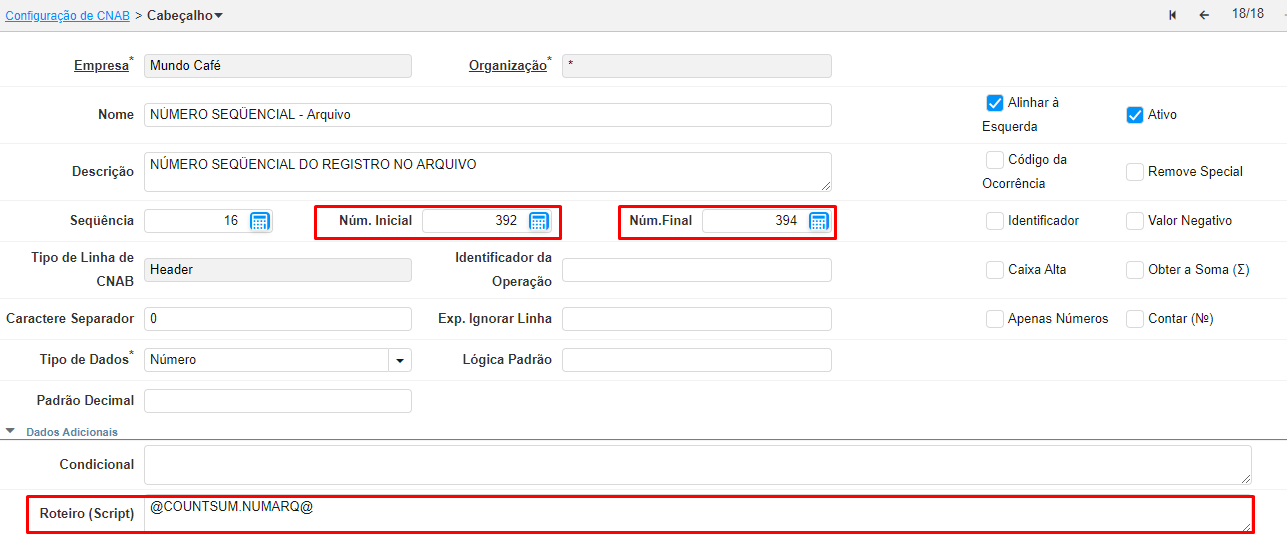The image size is (1287, 537).
Task: Select the Tipo de Dados Número field
Action: pos(266,360)
